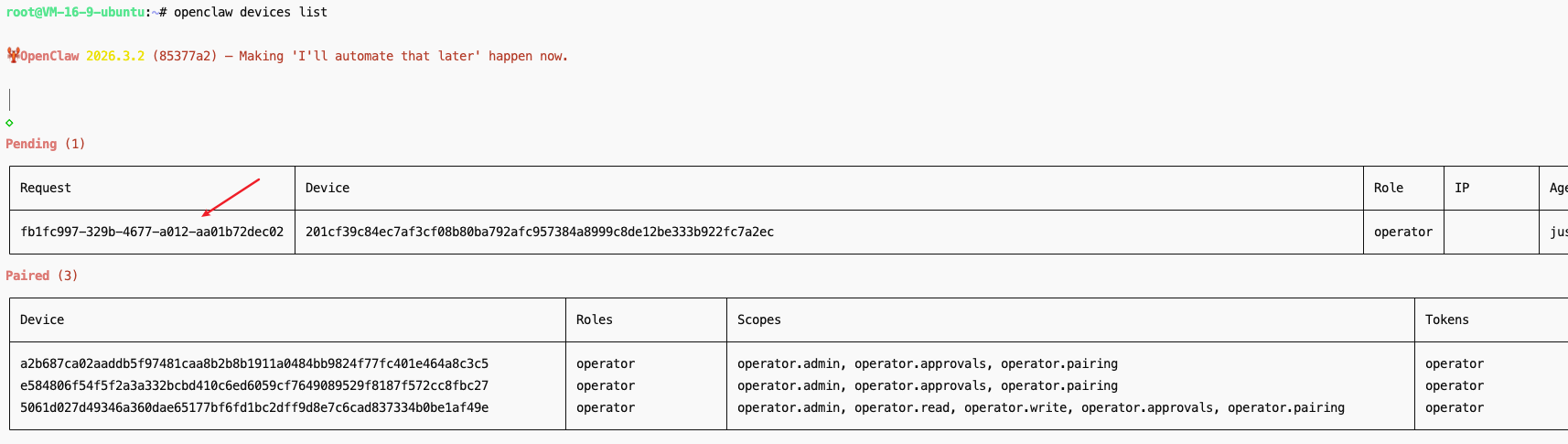
Task: Select the paired device starting with e584806f
Action: click(x=253, y=385)
